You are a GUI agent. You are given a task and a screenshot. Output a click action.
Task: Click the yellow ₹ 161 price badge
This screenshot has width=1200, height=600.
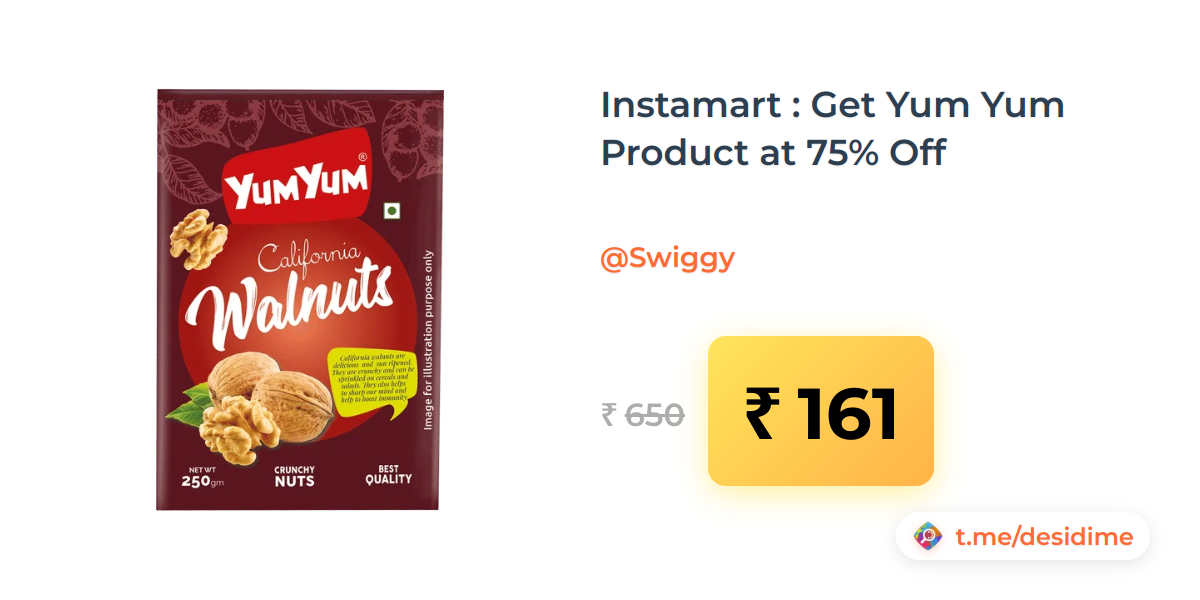[821, 411]
